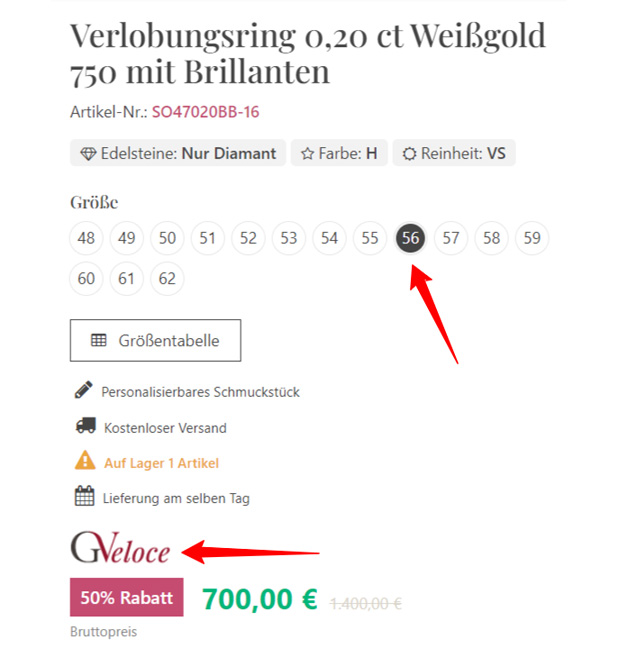Choose ring size 52

[248, 238]
